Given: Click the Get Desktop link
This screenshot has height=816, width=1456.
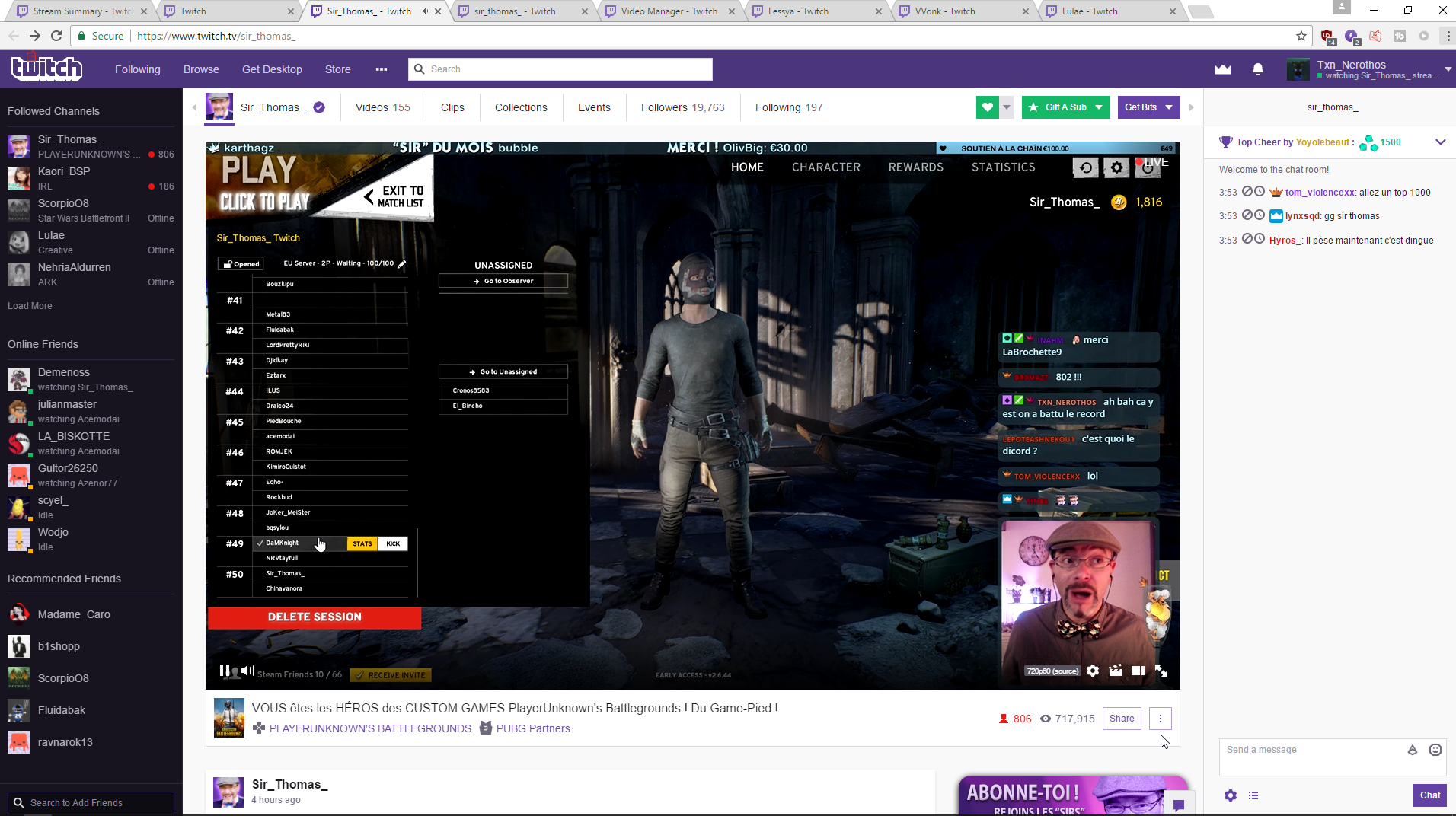Looking at the screenshot, I should [272, 69].
